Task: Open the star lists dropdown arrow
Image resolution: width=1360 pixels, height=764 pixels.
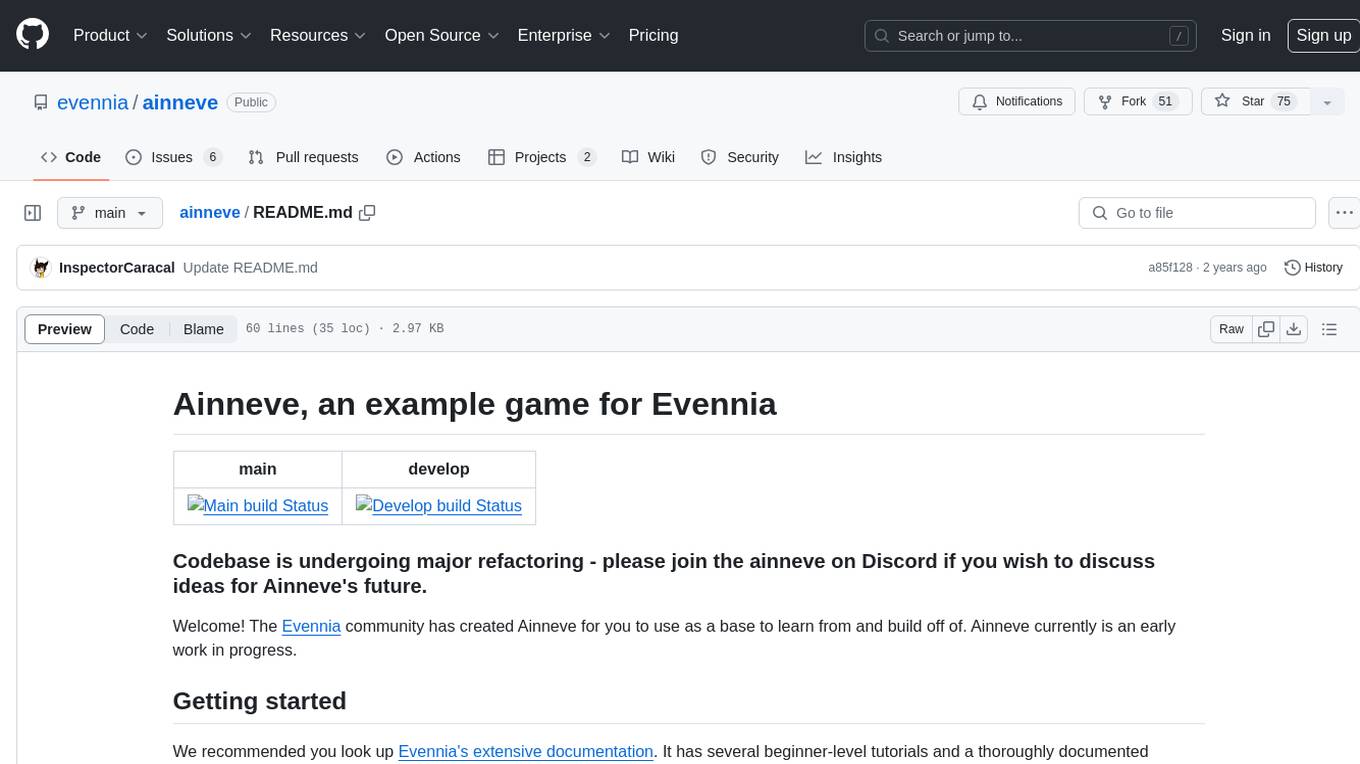Action: (1327, 102)
